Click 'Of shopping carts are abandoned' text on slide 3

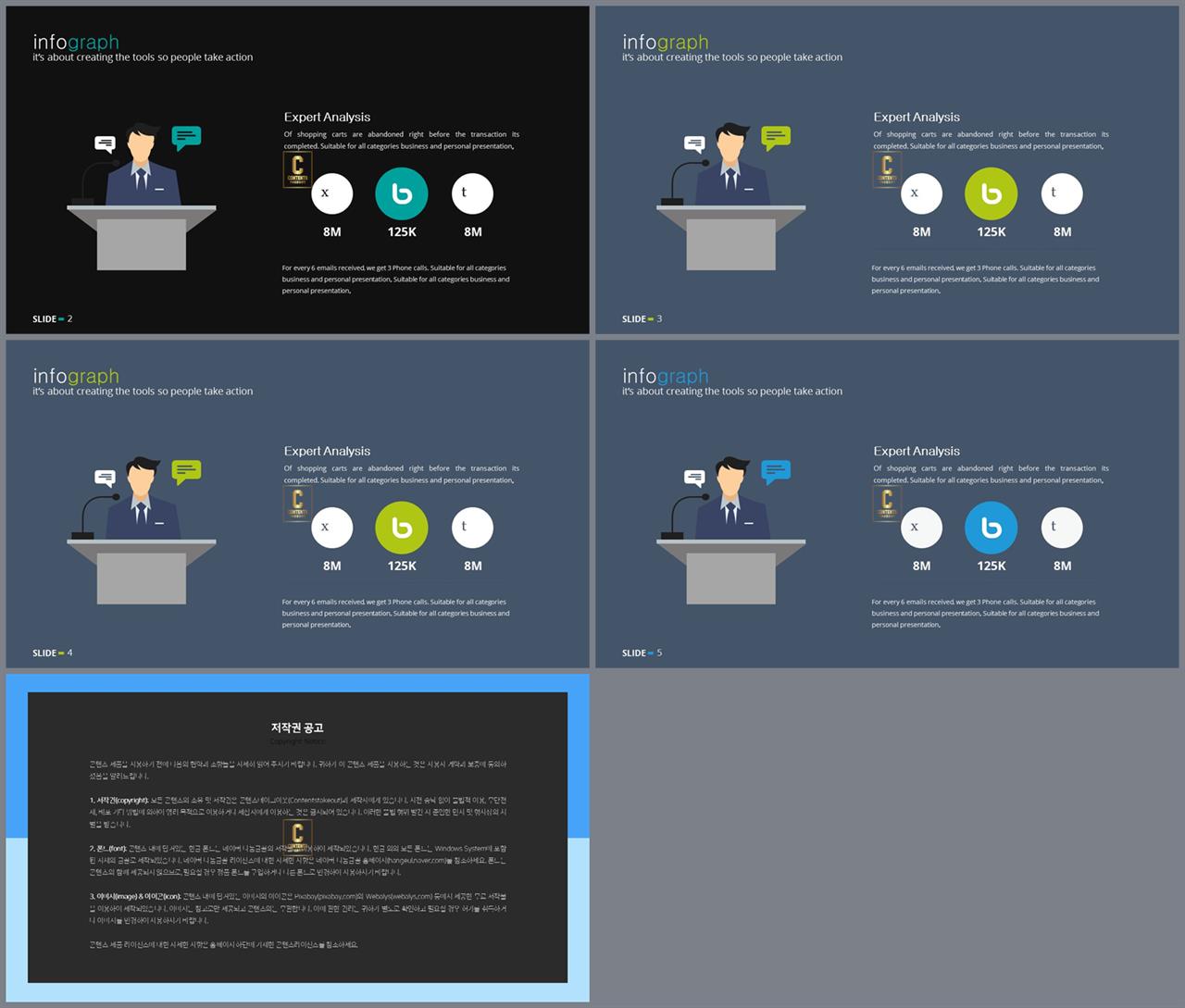(x=992, y=140)
